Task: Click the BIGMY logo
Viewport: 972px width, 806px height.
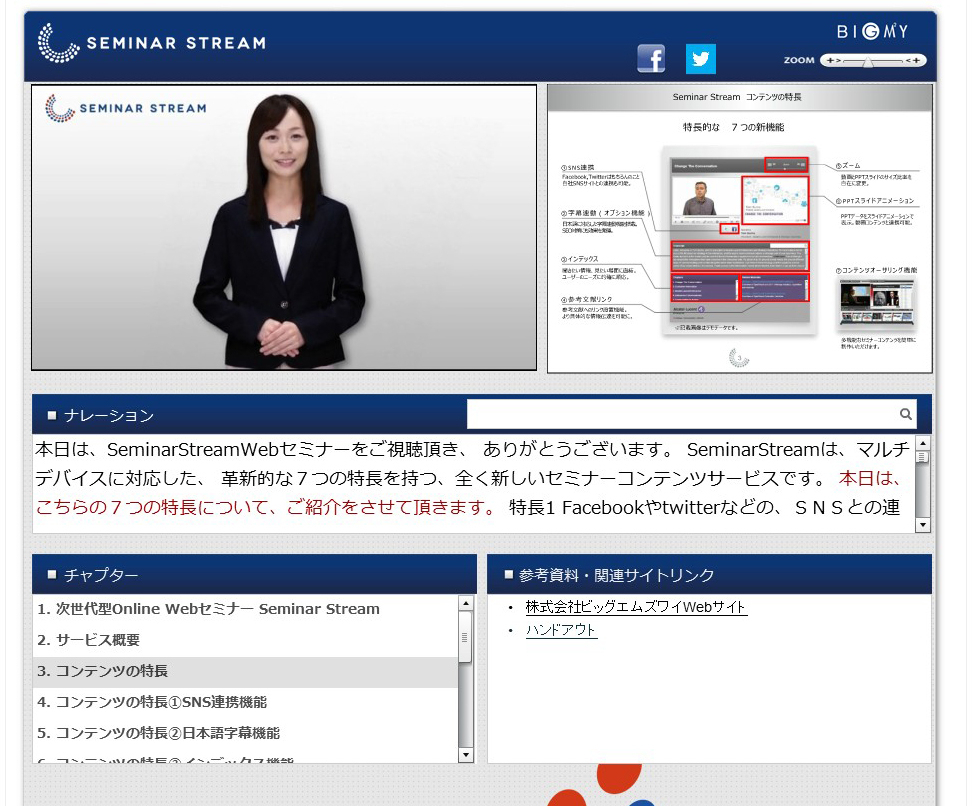Action: pos(872,31)
